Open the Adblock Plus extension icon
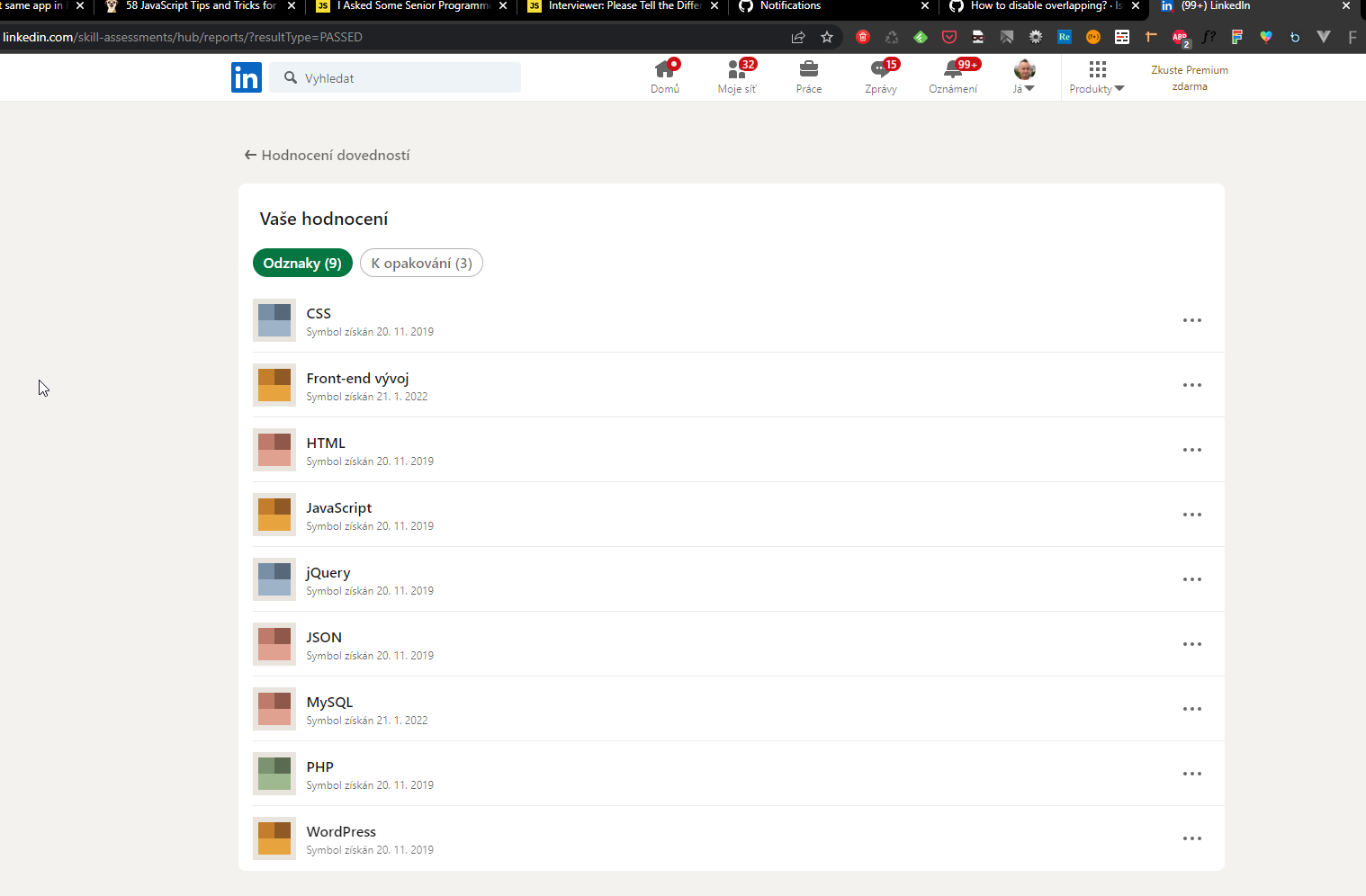 click(x=1181, y=37)
